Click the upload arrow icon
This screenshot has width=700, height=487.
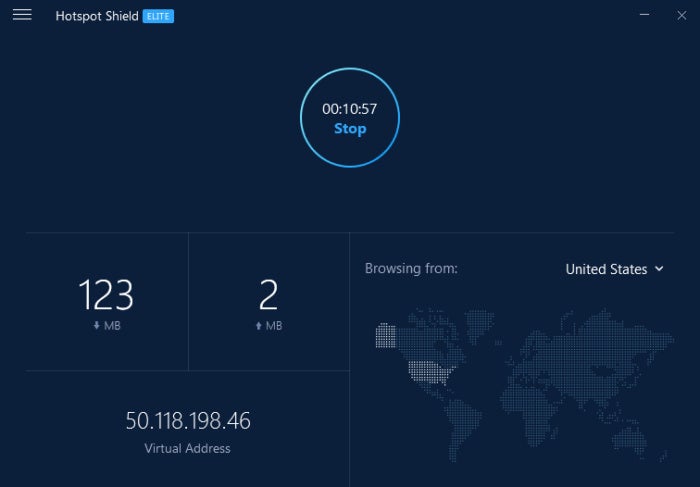(258, 326)
